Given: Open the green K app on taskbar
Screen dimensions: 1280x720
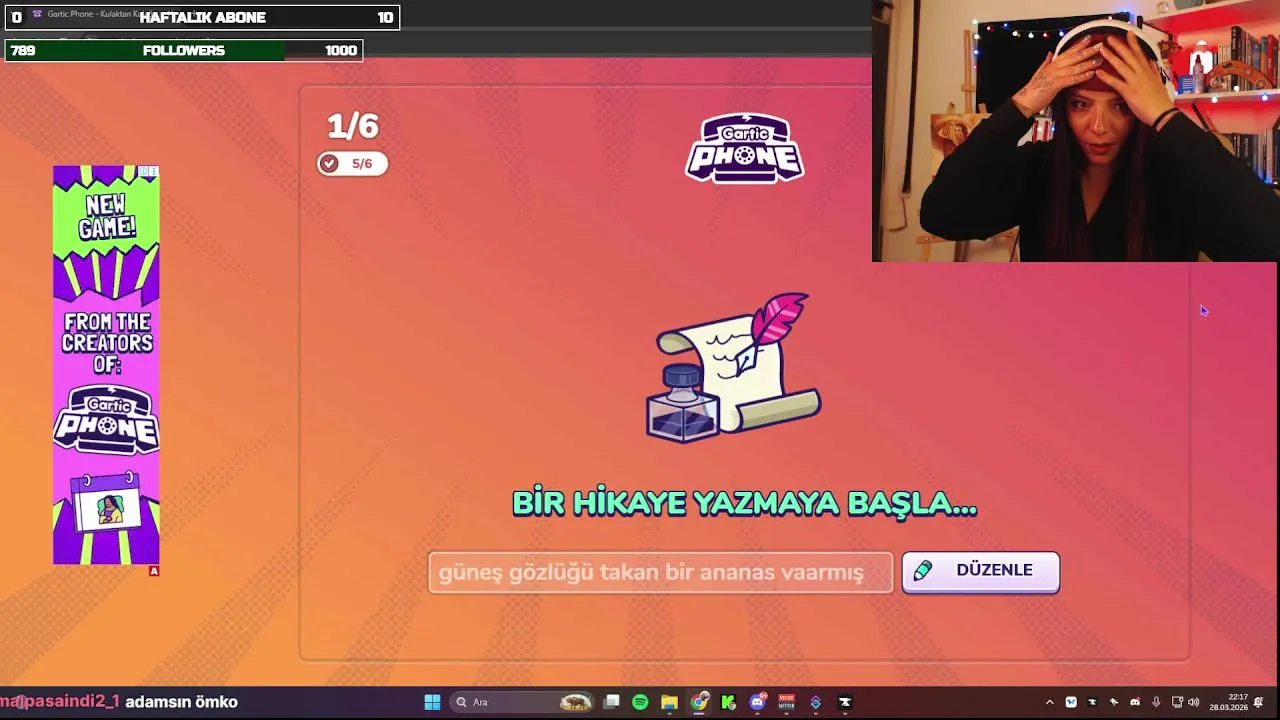Looking at the screenshot, I should coord(728,702).
